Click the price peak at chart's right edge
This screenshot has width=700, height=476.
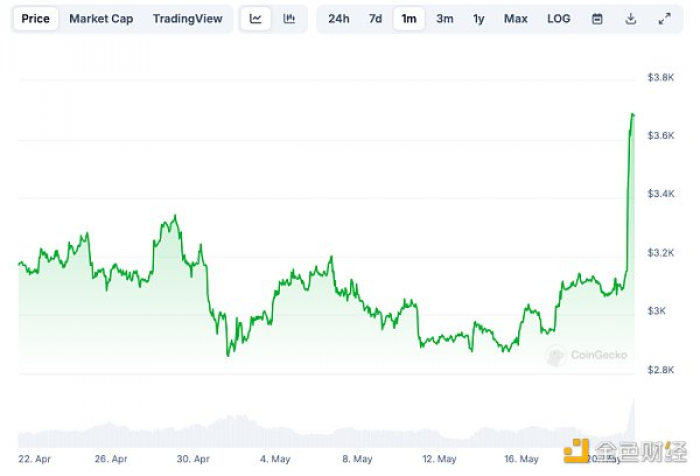[x=633, y=115]
